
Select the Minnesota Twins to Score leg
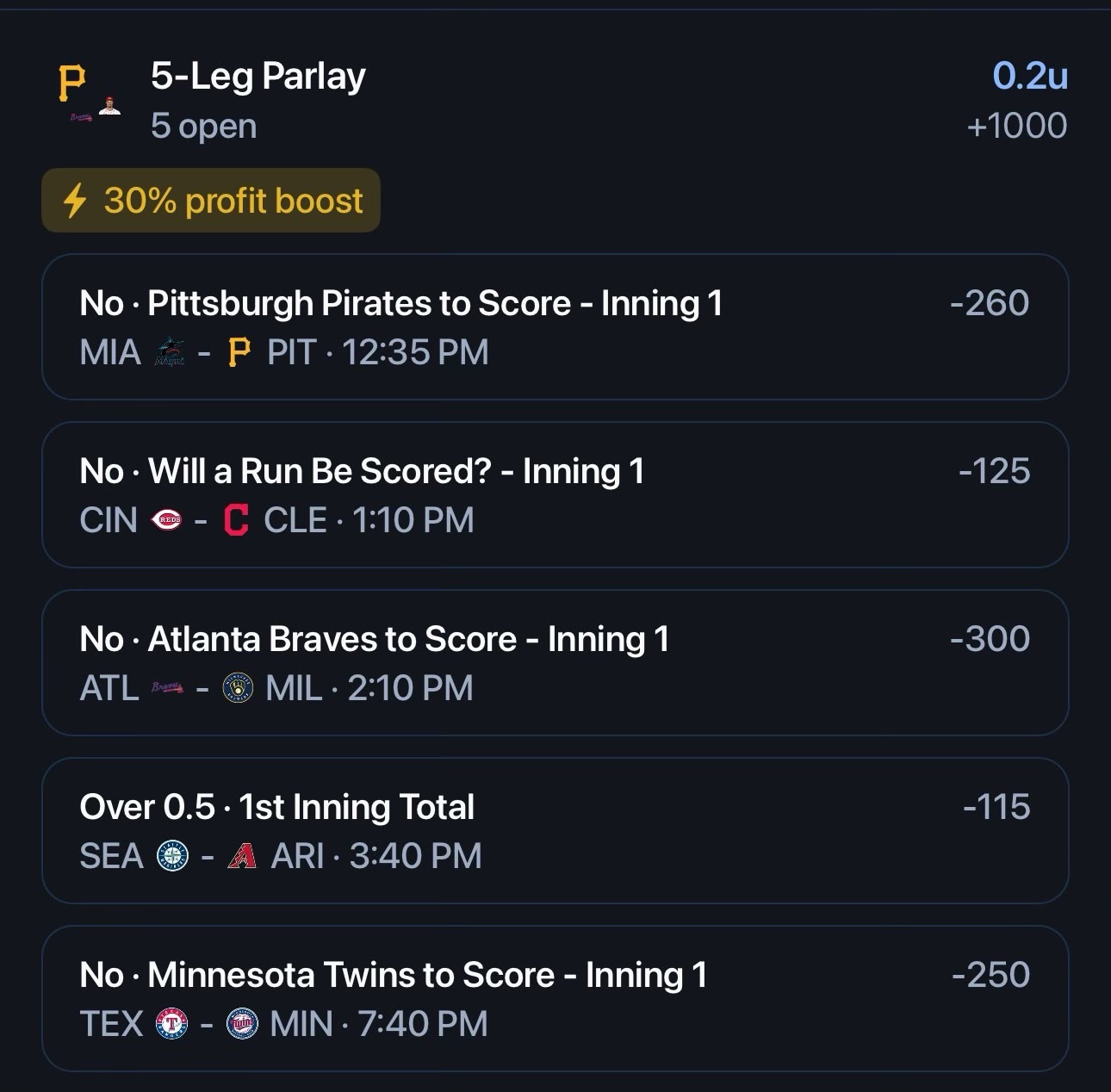coord(555,999)
